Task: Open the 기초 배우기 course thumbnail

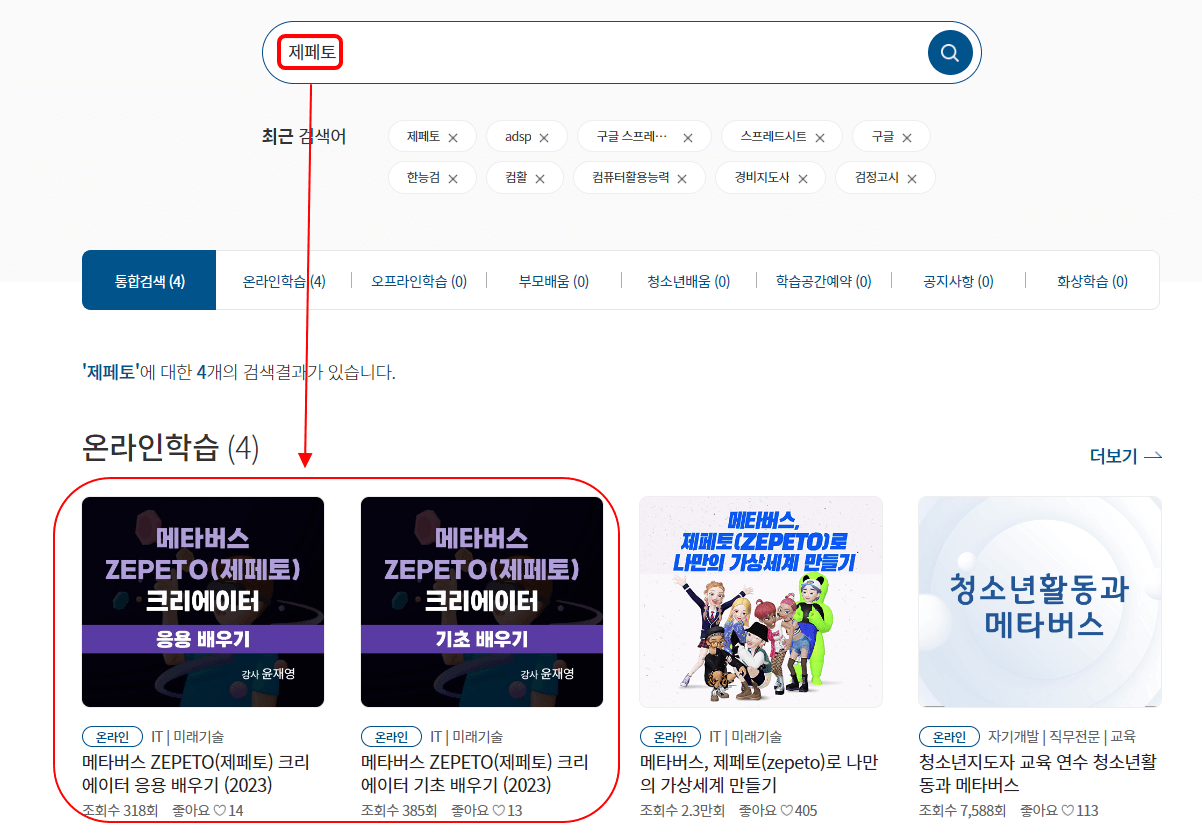Action: tap(482, 602)
